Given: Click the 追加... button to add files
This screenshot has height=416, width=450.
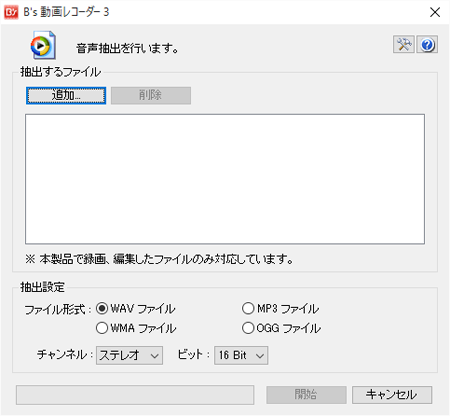Looking at the screenshot, I should point(66,96).
